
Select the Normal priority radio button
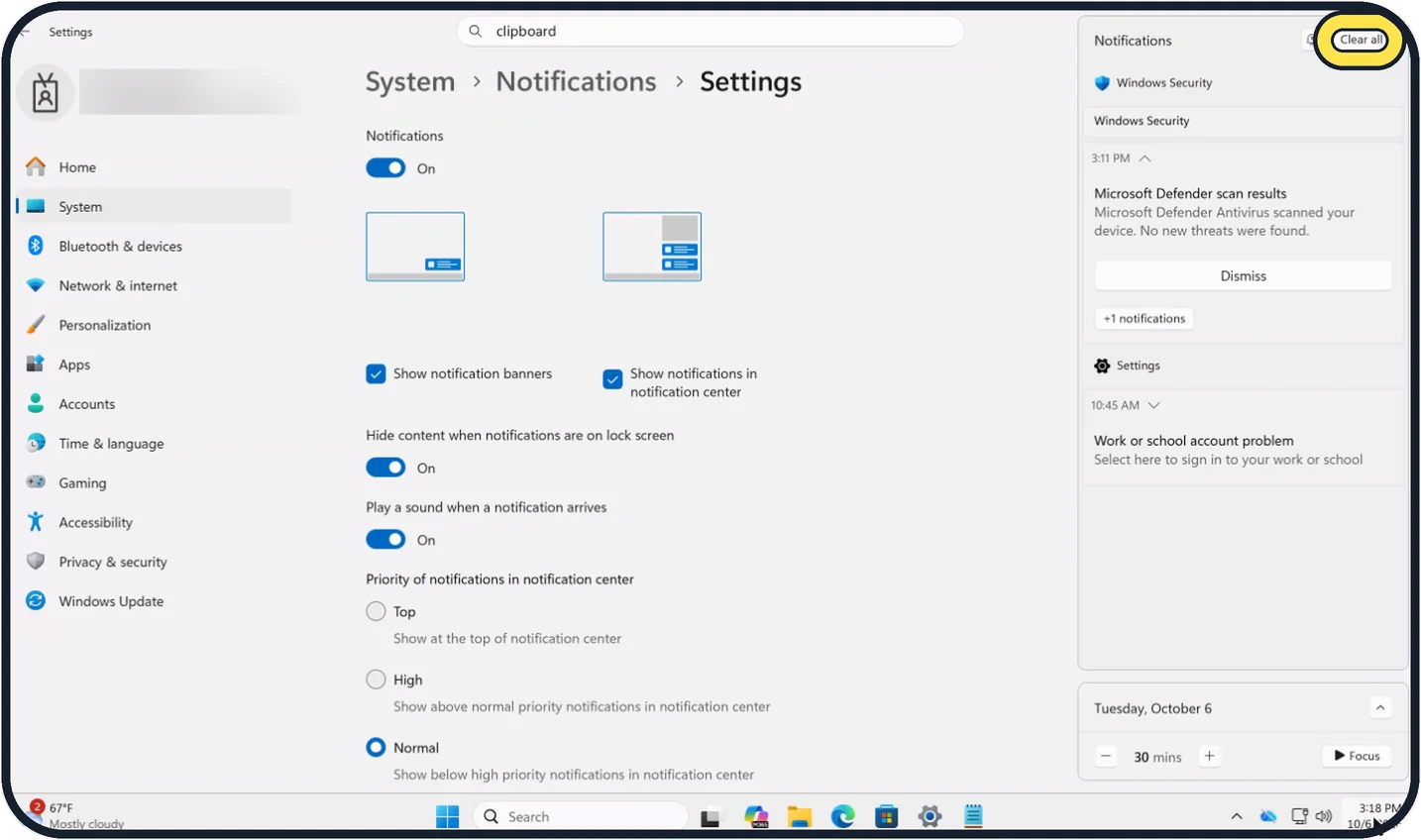pos(376,748)
